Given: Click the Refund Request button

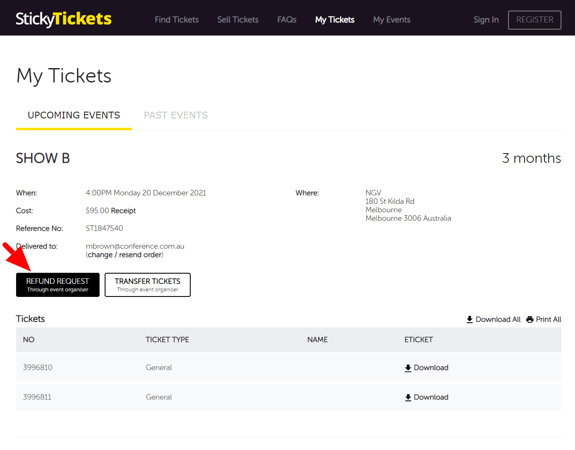Looking at the screenshot, I should pyautogui.click(x=58, y=285).
